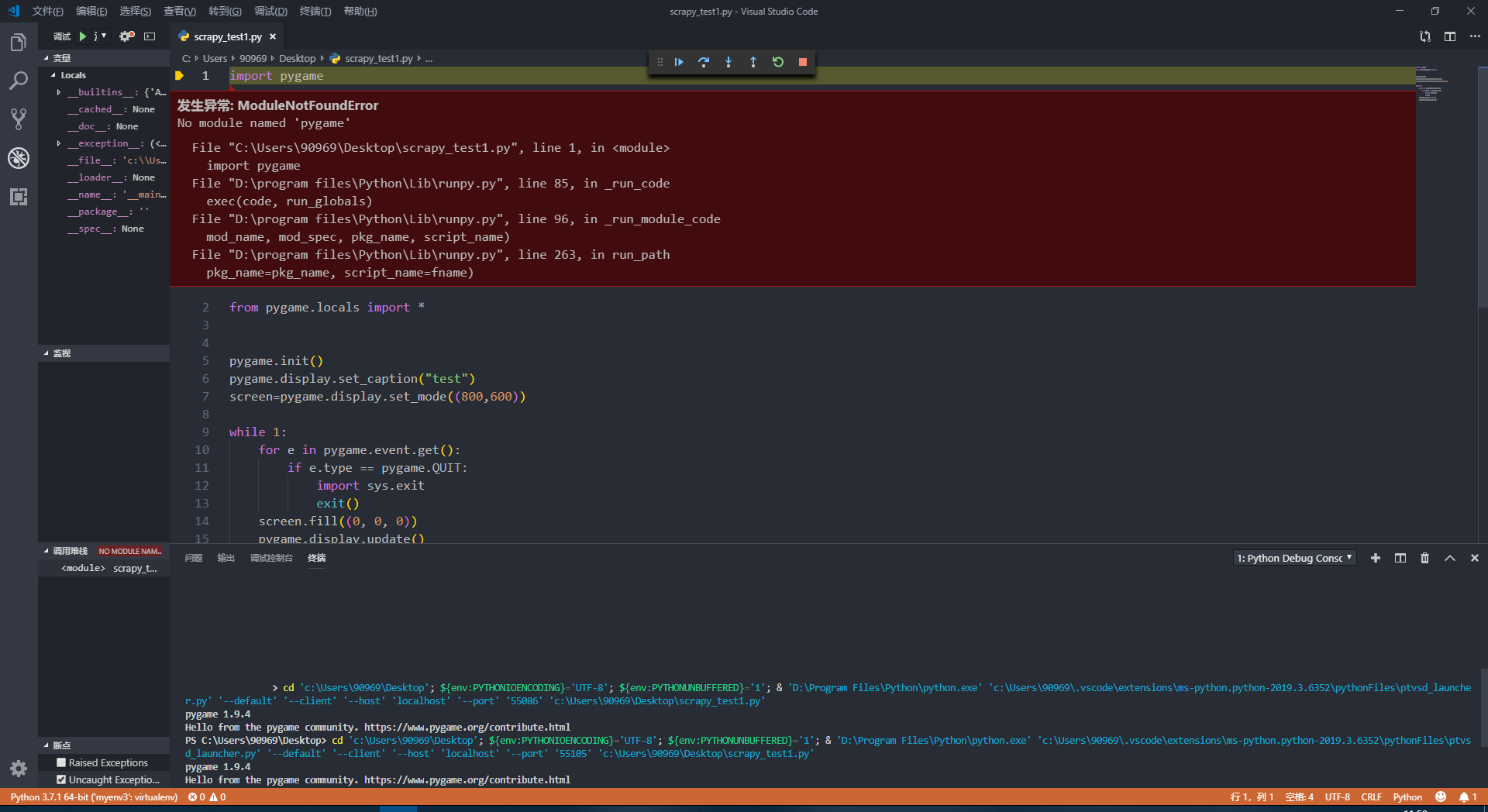
Task: Open the Search view in activity bar
Action: point(19,81)
